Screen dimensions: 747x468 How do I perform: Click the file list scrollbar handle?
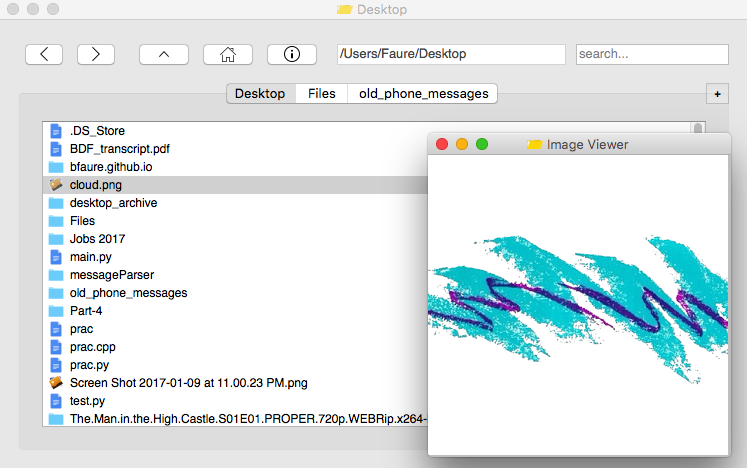tap(698, 129)
